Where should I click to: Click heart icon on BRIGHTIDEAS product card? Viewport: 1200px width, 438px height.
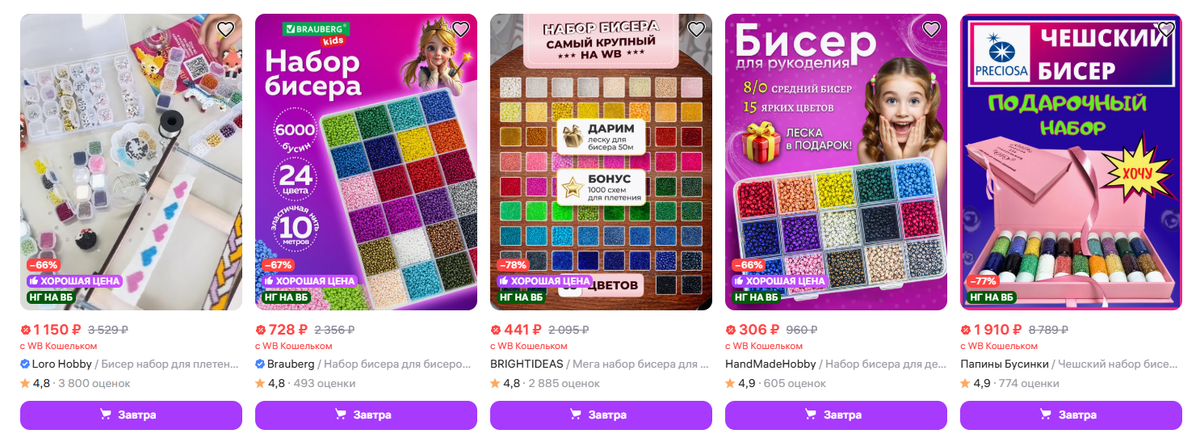click(x=696, y=29)
